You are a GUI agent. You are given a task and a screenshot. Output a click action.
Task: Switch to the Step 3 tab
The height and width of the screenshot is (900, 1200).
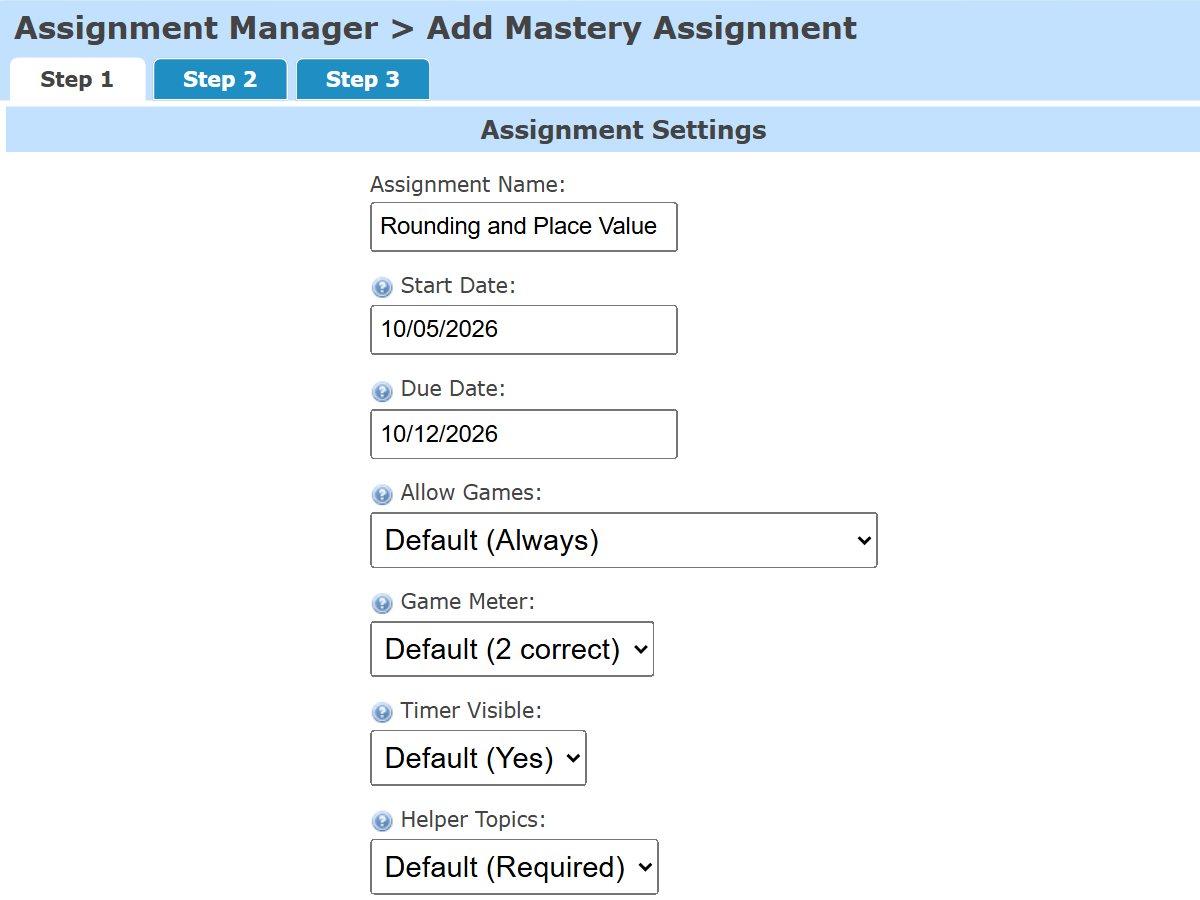tap(363, 80)
